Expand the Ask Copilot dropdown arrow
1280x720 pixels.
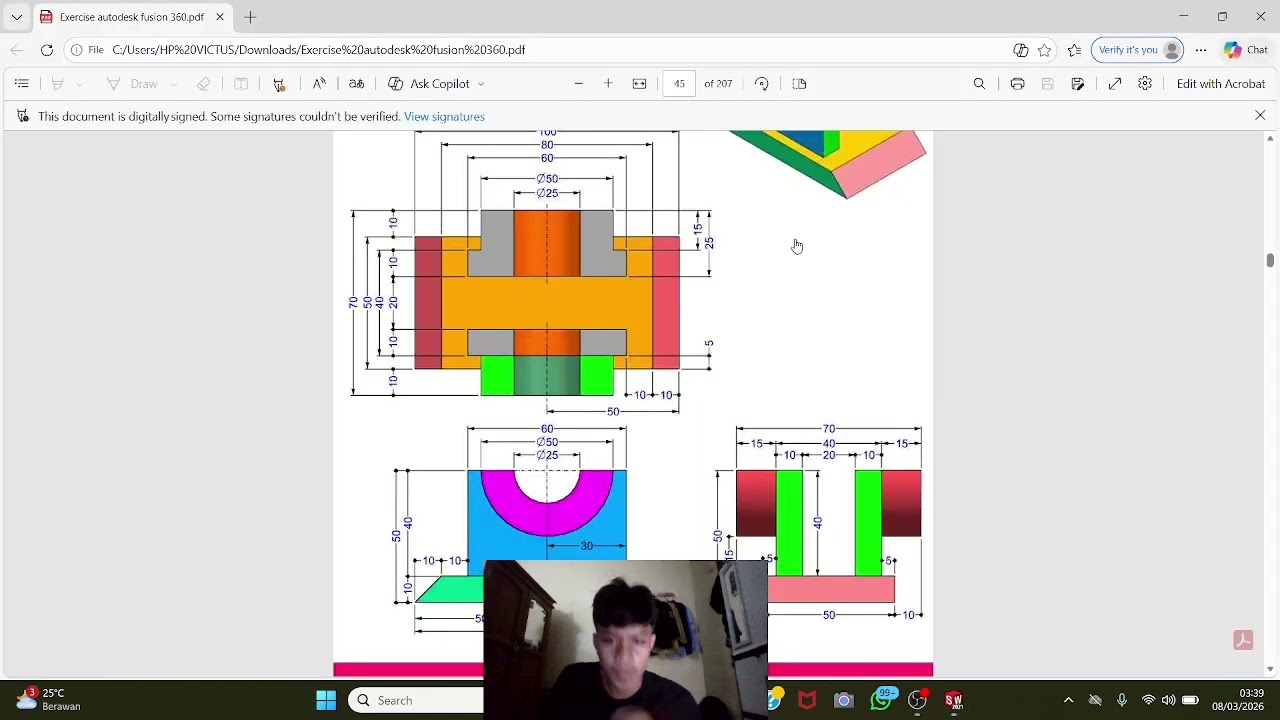pyautogui.click(x=481, y=84)
